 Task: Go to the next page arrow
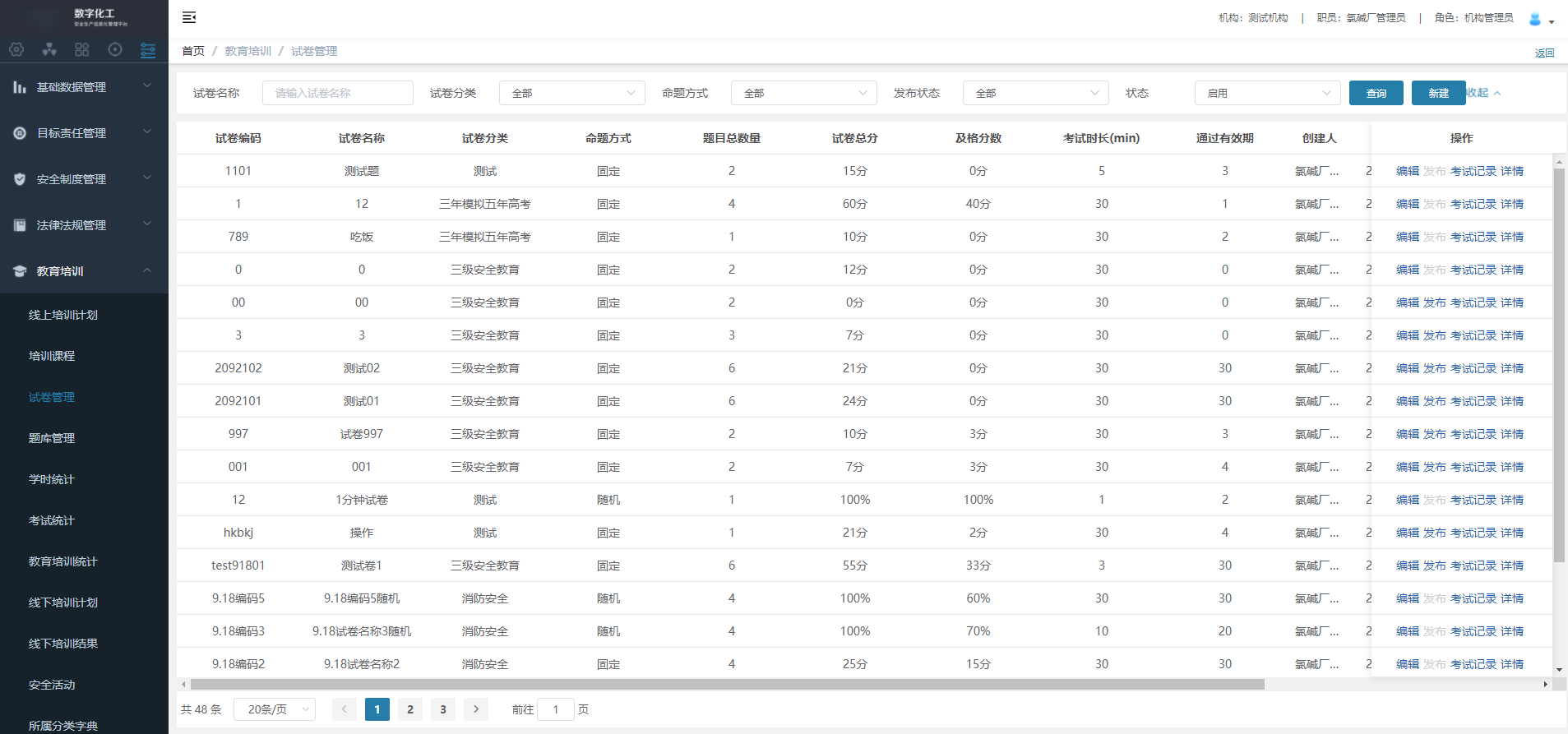(x=475, y=709)
